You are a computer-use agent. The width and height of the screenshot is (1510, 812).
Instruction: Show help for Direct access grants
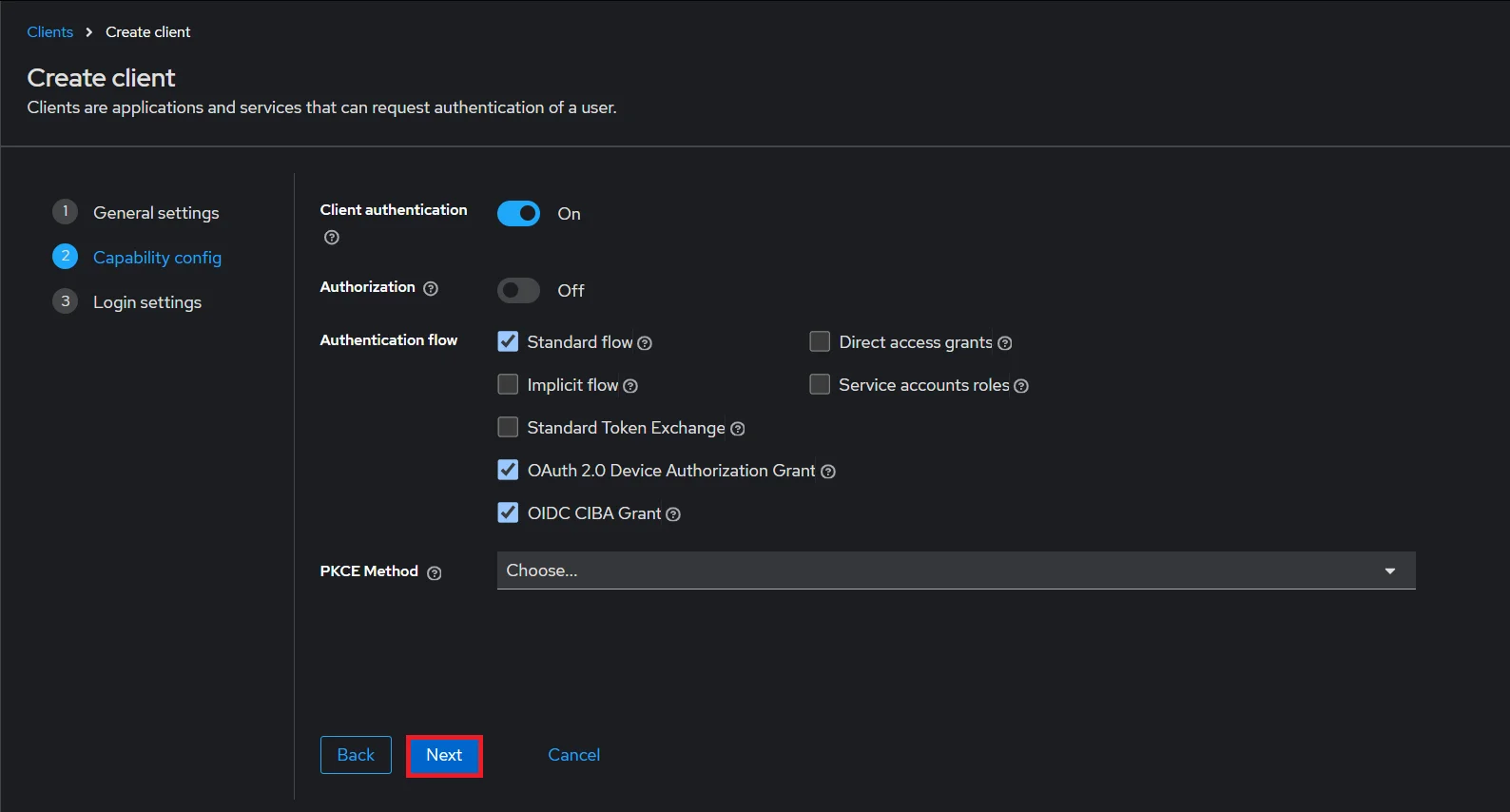[1005, 343]
